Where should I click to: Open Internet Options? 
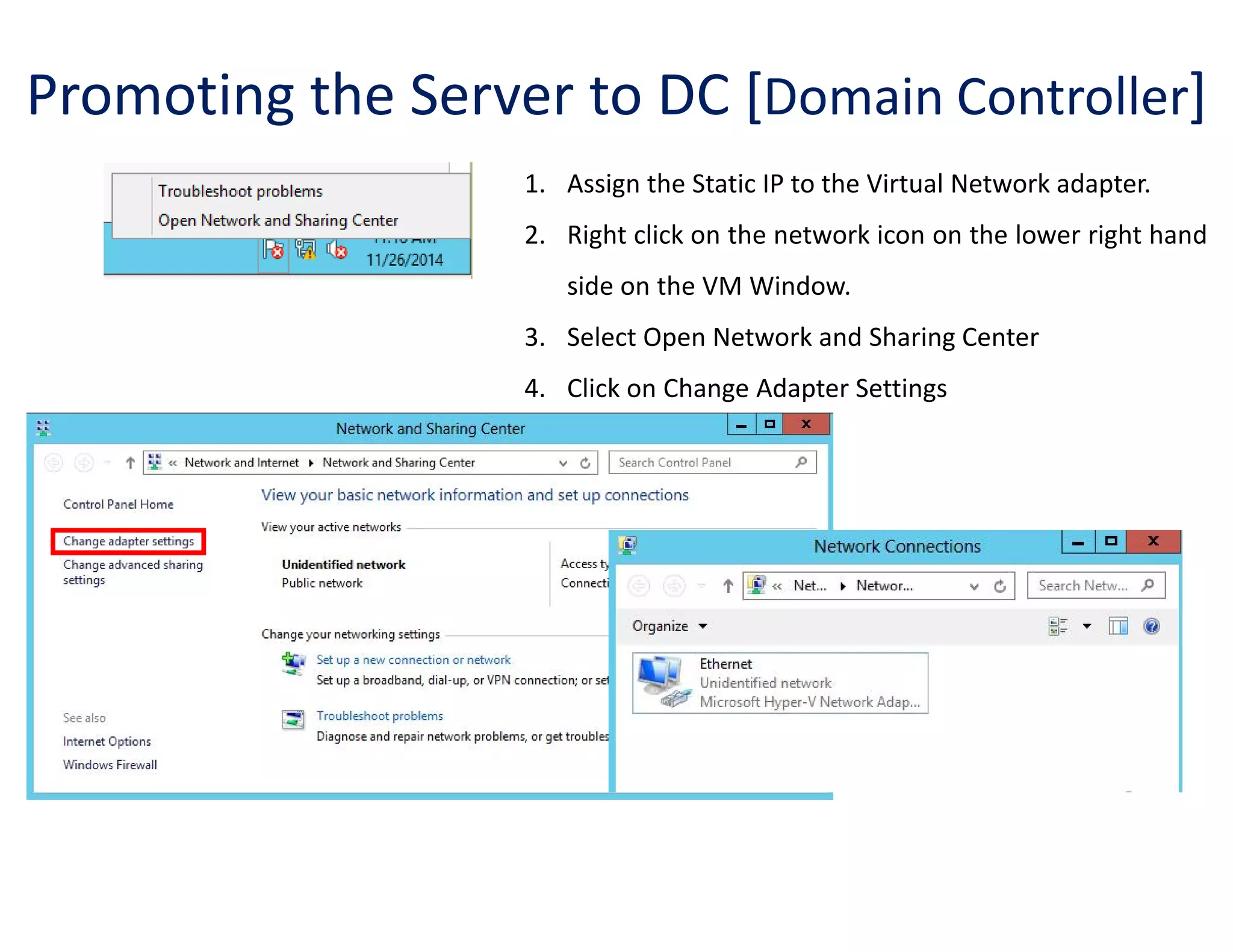pos(107,741)
